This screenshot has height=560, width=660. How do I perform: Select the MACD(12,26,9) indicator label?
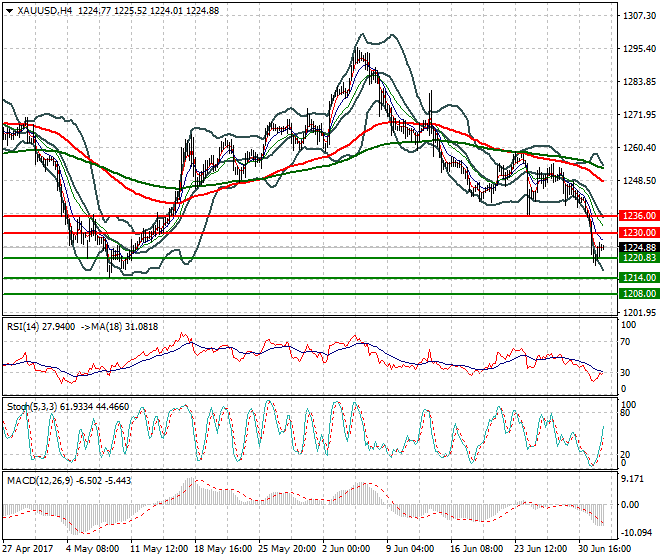pyautogui.click(x=38, y=481)
